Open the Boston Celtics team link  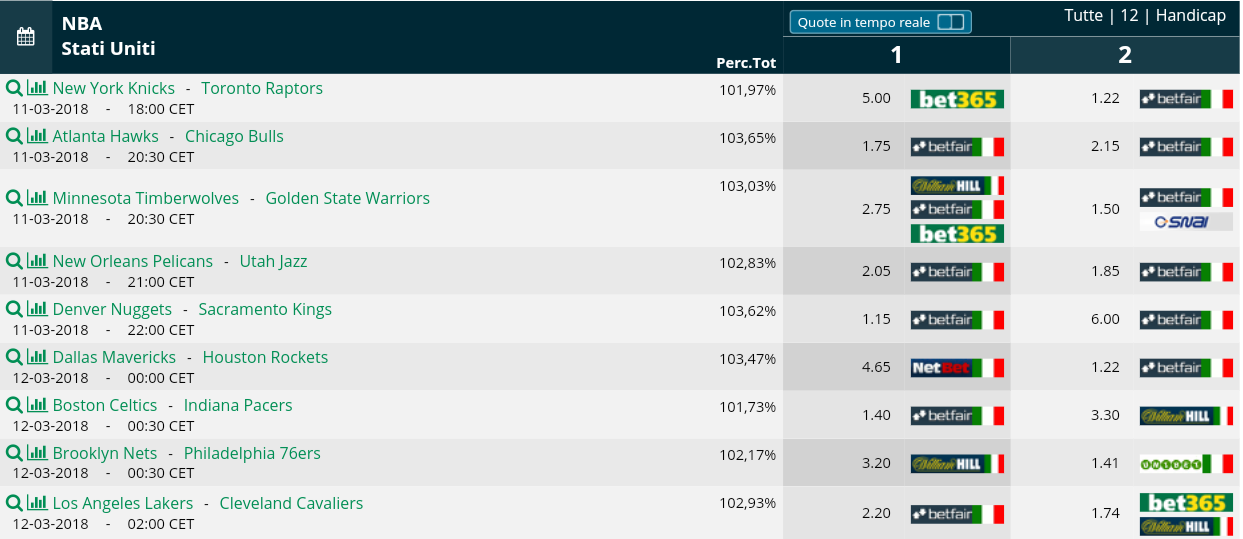(x=105, y=405)
